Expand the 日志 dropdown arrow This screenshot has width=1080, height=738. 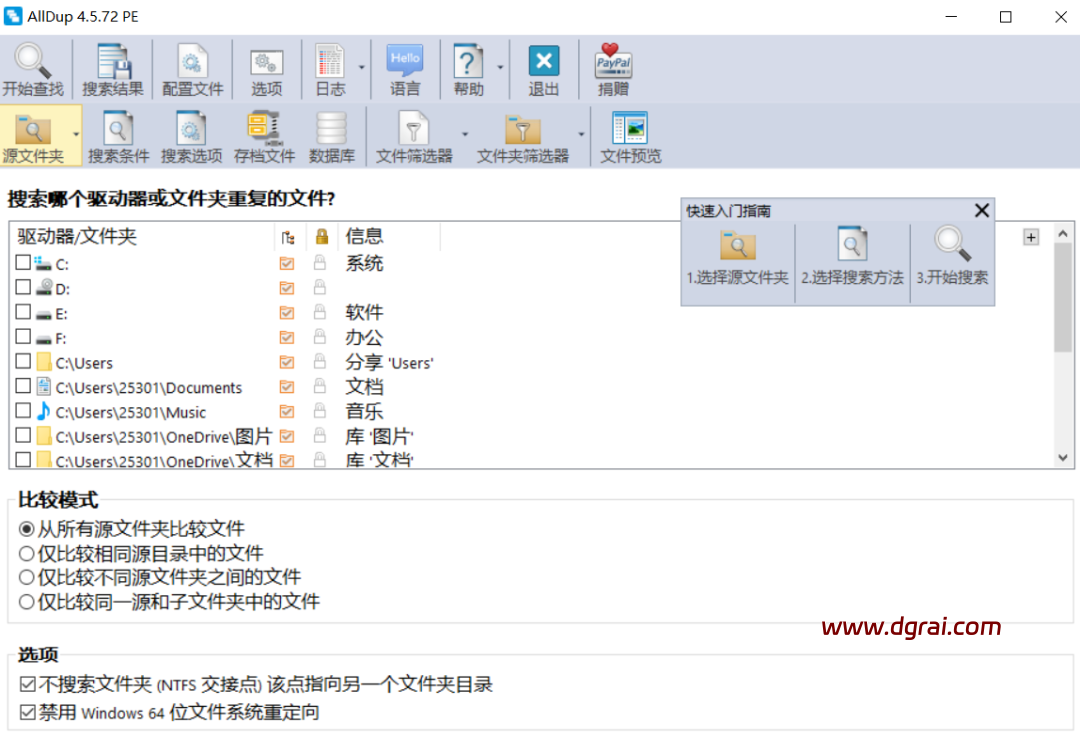pyautogui.click(x=361, y=68)
